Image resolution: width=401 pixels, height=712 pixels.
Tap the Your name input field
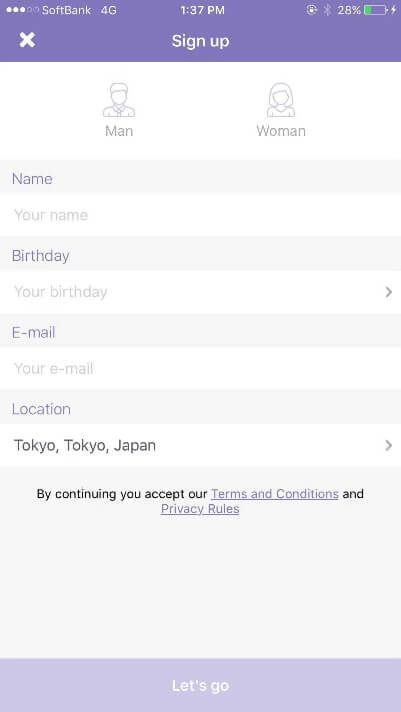pos(200,215)
